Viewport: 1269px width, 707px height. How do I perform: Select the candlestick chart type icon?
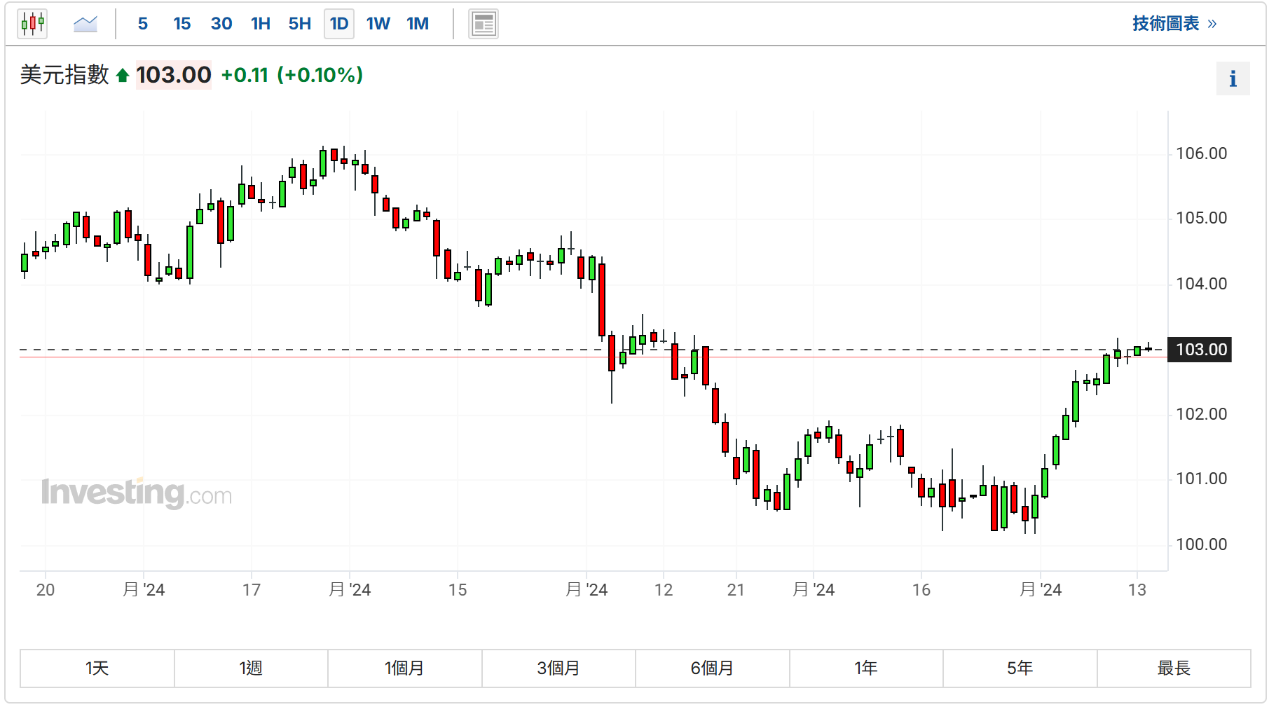(32, 23)
